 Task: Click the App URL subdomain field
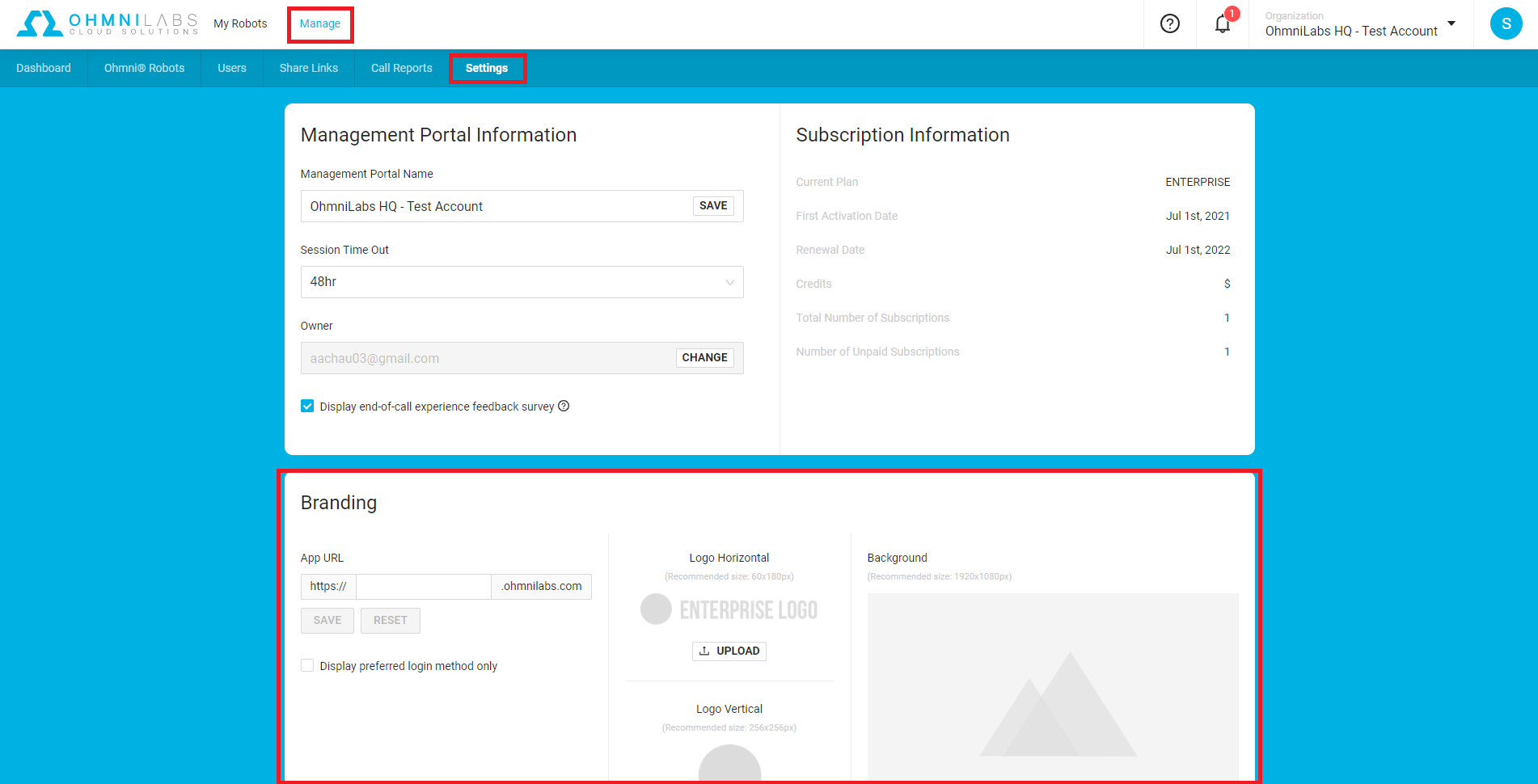click(423, 587)
